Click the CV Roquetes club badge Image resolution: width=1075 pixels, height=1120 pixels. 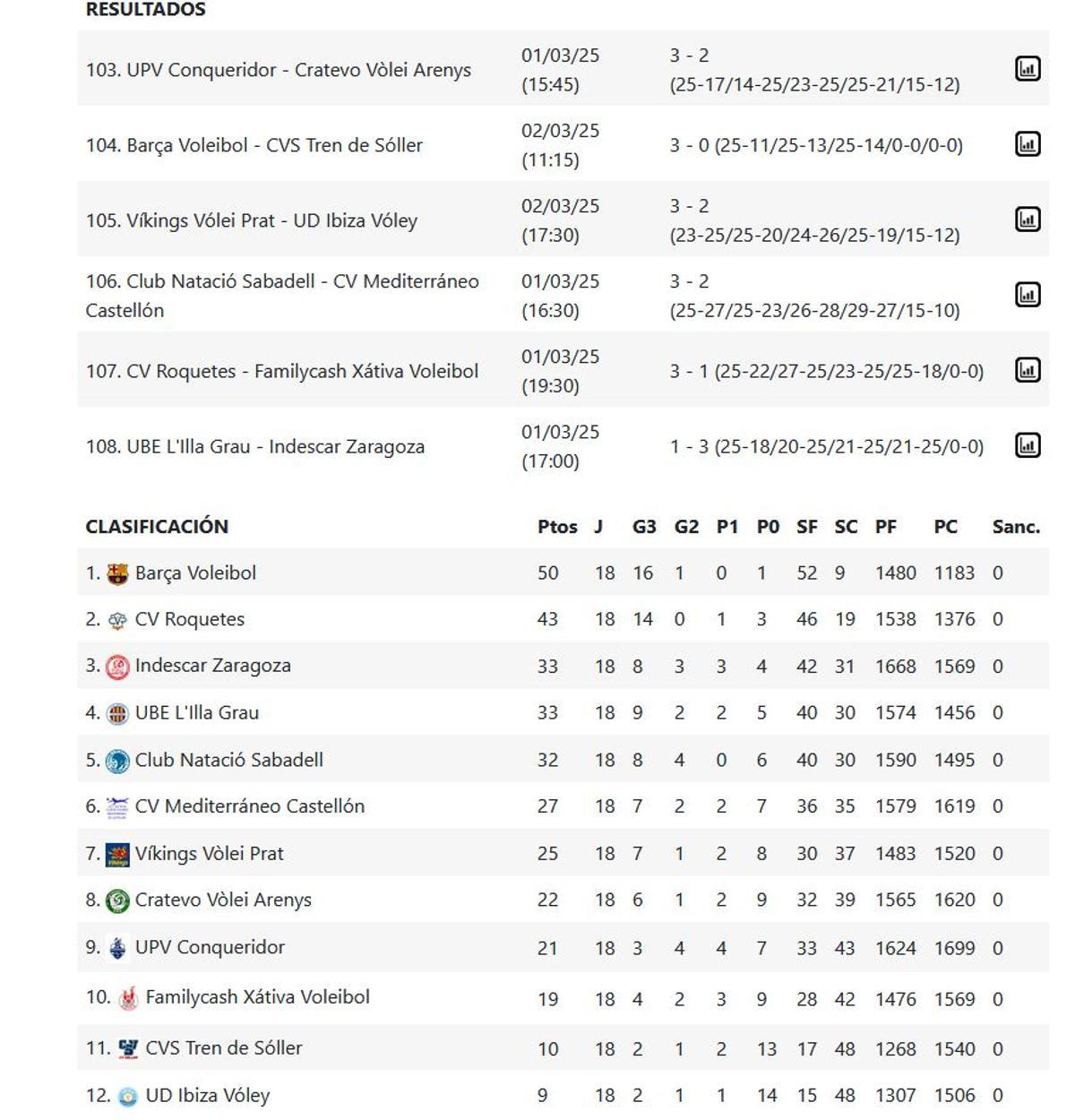[116, 618]
